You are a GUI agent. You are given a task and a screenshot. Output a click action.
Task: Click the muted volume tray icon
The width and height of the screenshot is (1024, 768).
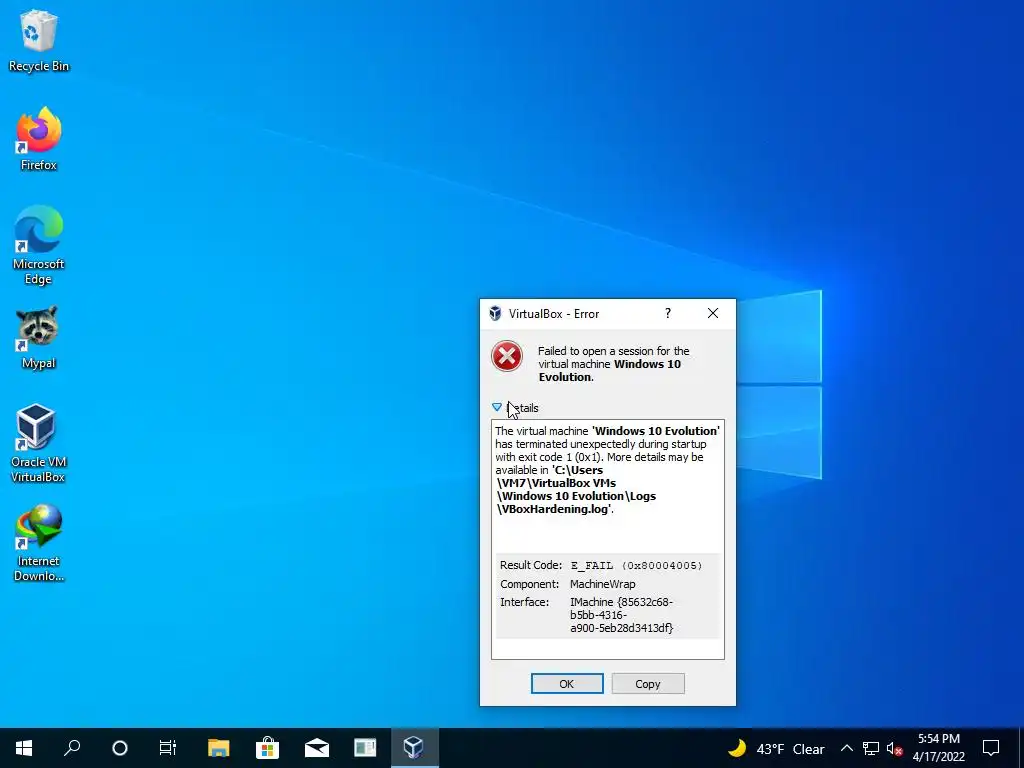click(x=894, y=748)
